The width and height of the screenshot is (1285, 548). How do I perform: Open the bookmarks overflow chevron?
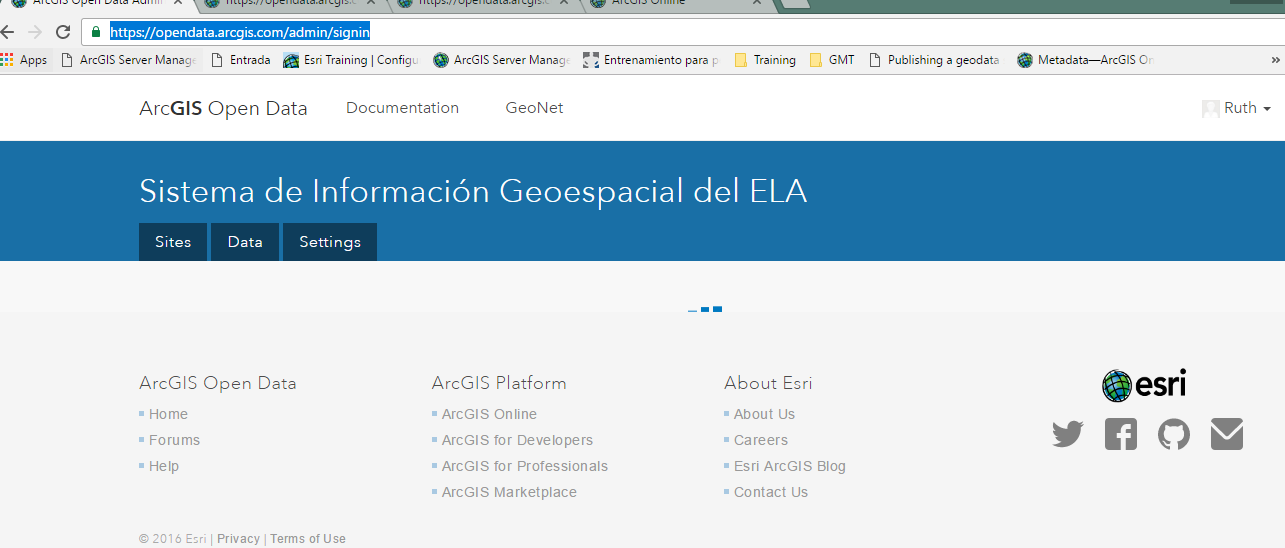click(1275, 60)
